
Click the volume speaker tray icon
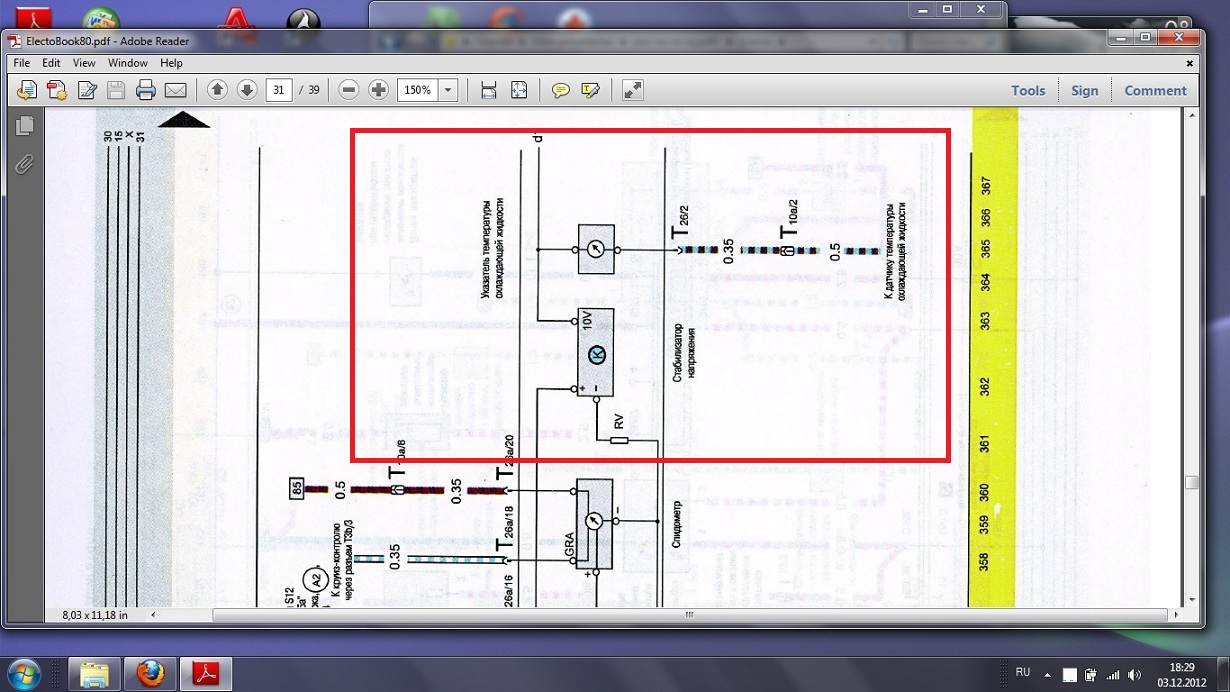(1134, 673)
